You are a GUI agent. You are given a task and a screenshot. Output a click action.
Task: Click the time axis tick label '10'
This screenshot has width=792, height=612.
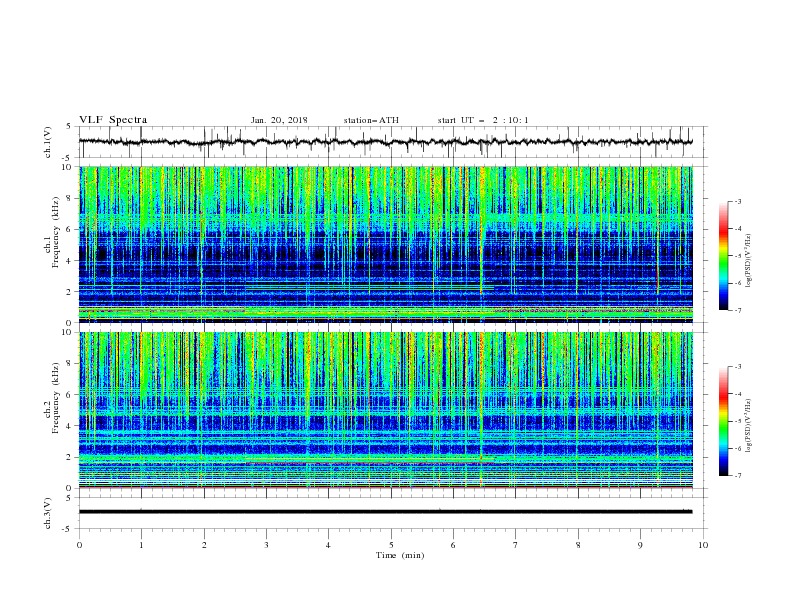click(703, 545)
